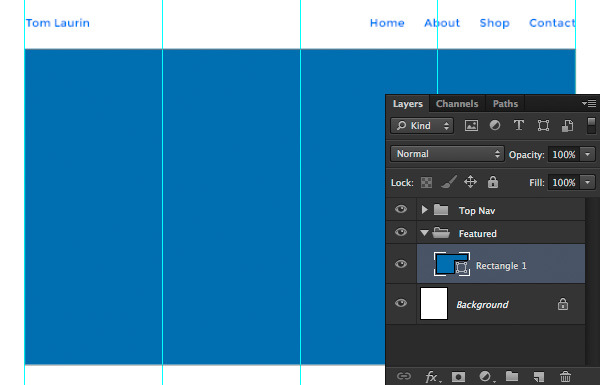Image resolution: width=600 pixels, height=385 pixels.
Task: Click the Tom Laurin logo text
Action: [58, 23]
